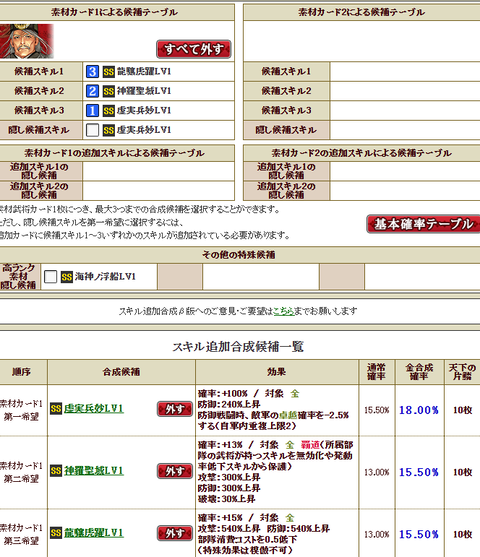The width and height of the screenshot is (480, 557).
Task: Click 外す button in 第一希望 row
Action: (x=175, y=409)
